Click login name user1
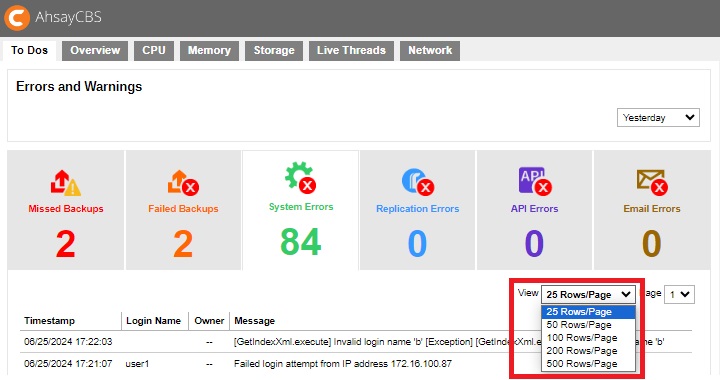 [137, 364]
